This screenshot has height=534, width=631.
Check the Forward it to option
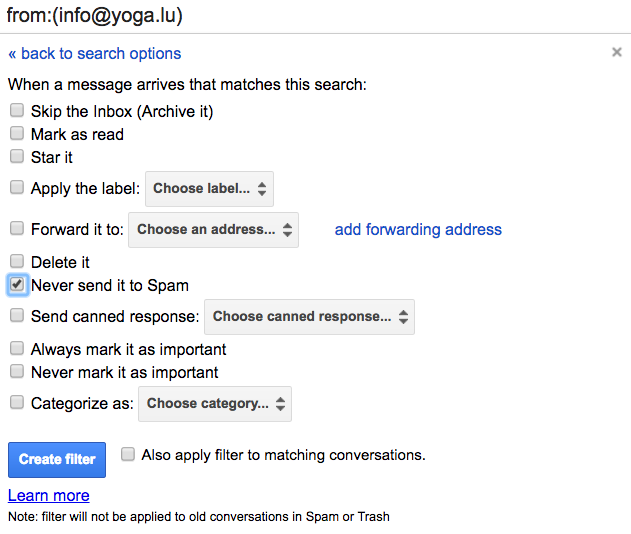pyautogui.click(x=17, y=228)
